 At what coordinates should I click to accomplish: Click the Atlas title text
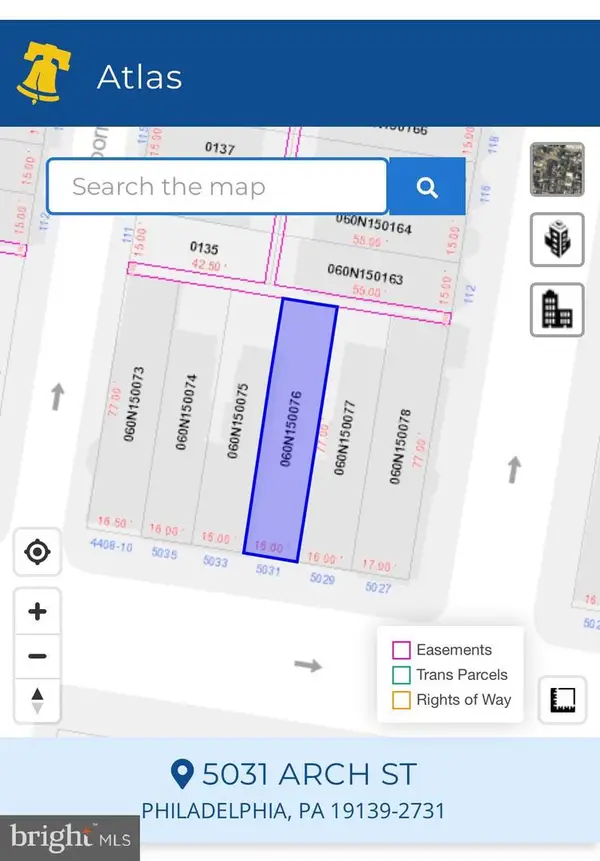[x=139, y=77]
